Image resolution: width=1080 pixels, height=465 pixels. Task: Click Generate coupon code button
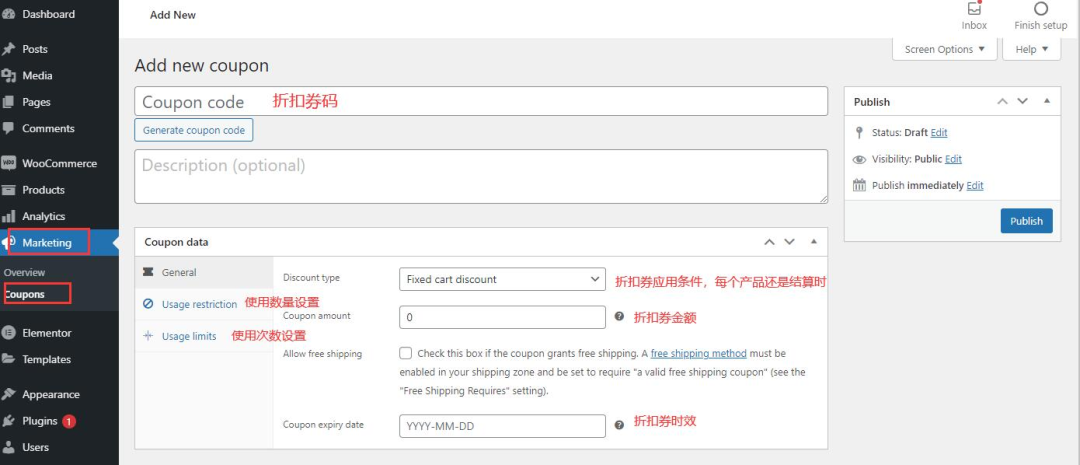click(194, 130)
